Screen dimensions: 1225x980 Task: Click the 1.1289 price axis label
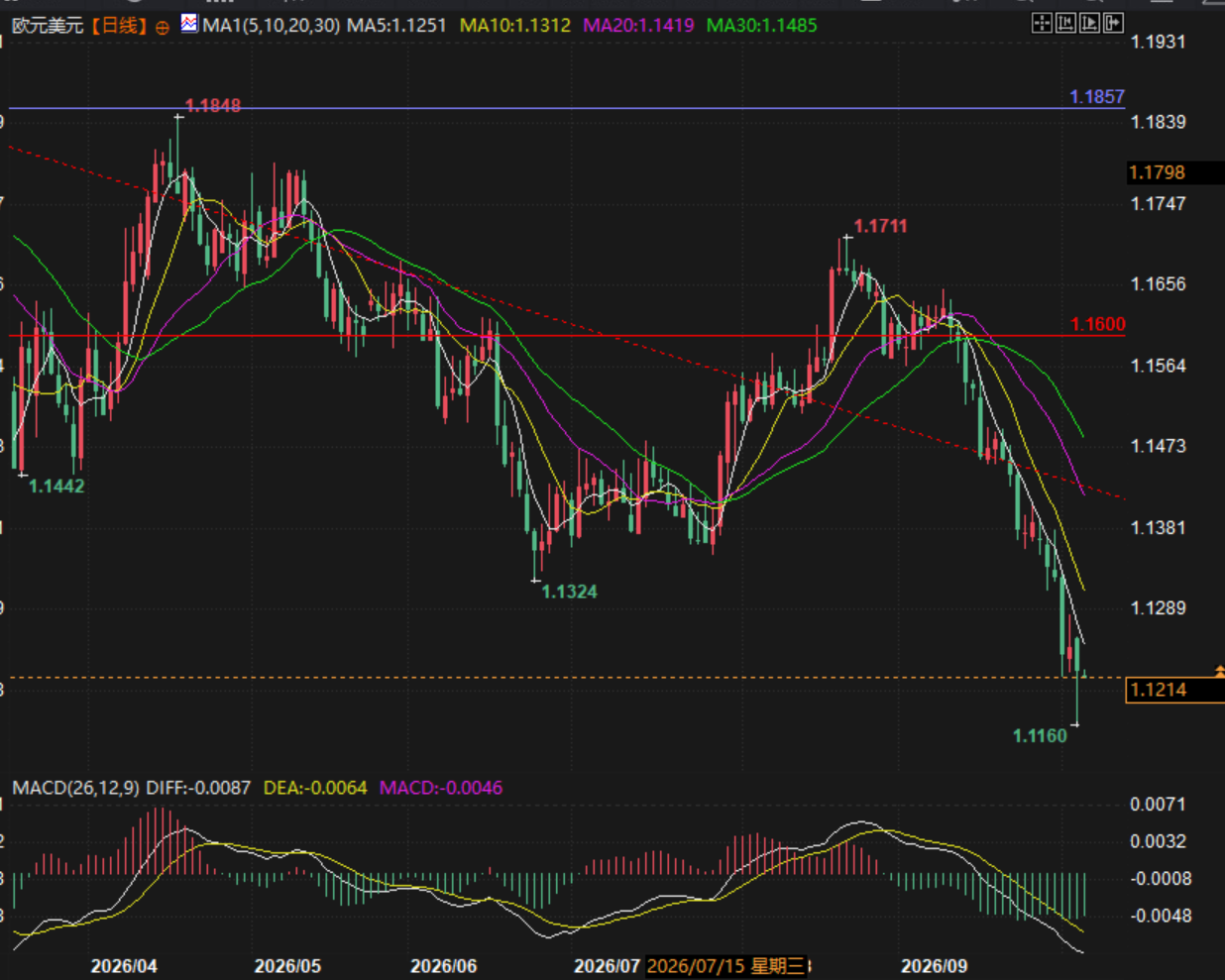[1158, 607]
